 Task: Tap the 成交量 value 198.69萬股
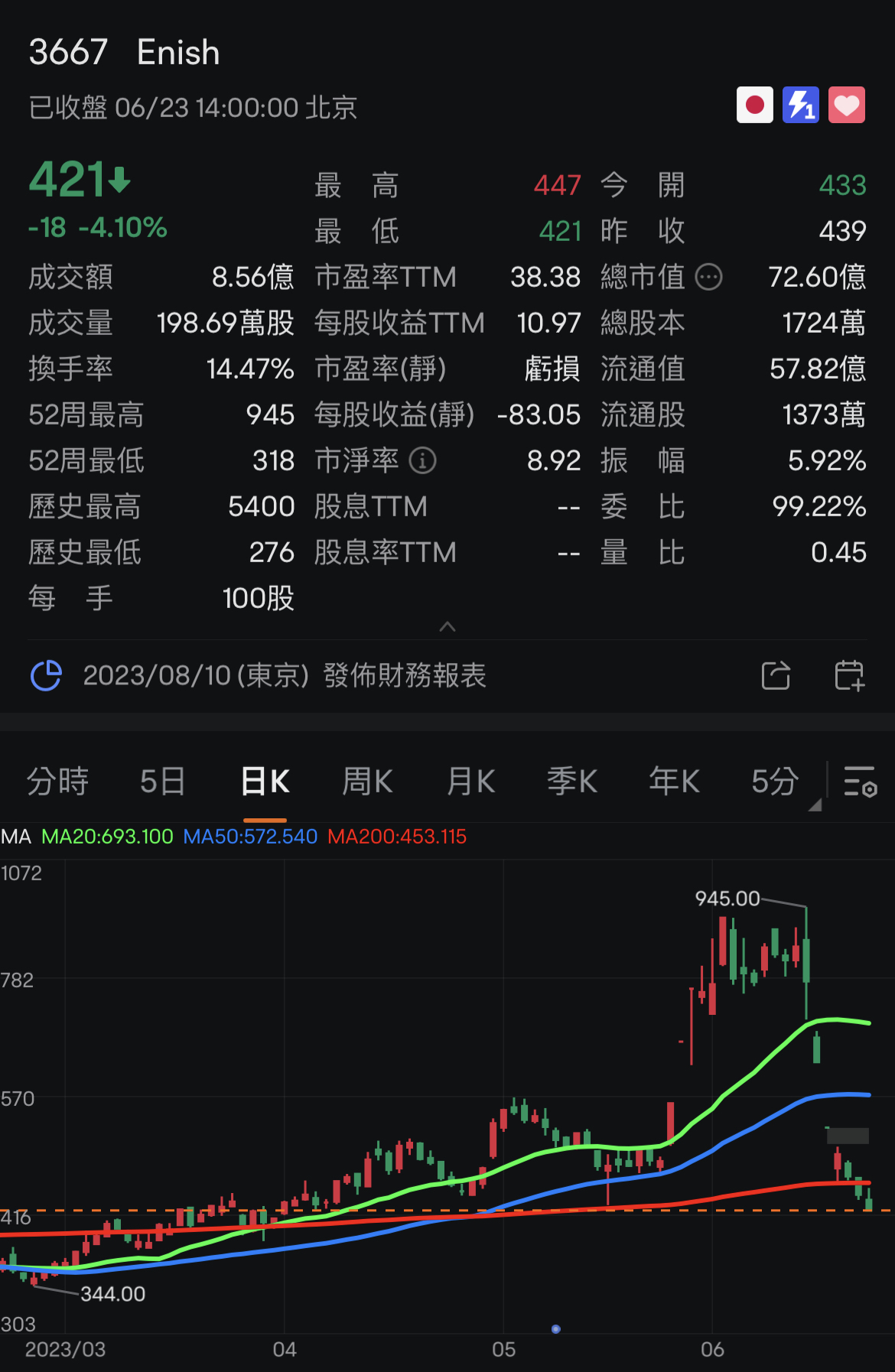(x=226, y=323)
